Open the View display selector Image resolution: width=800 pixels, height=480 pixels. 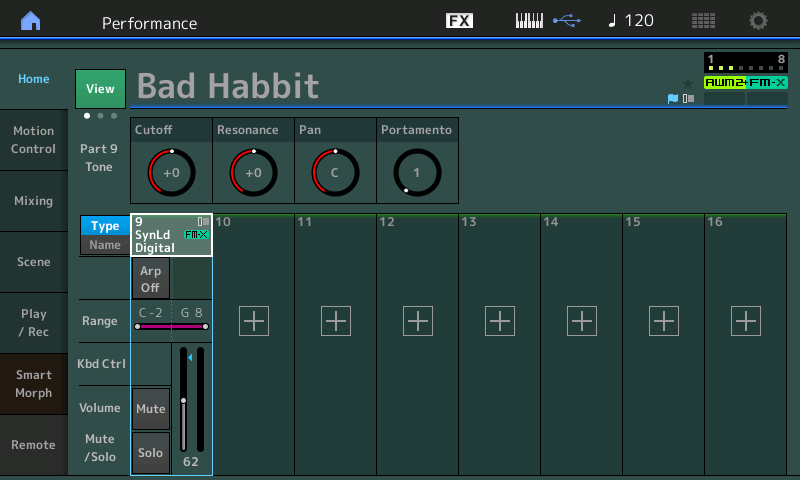100,89
